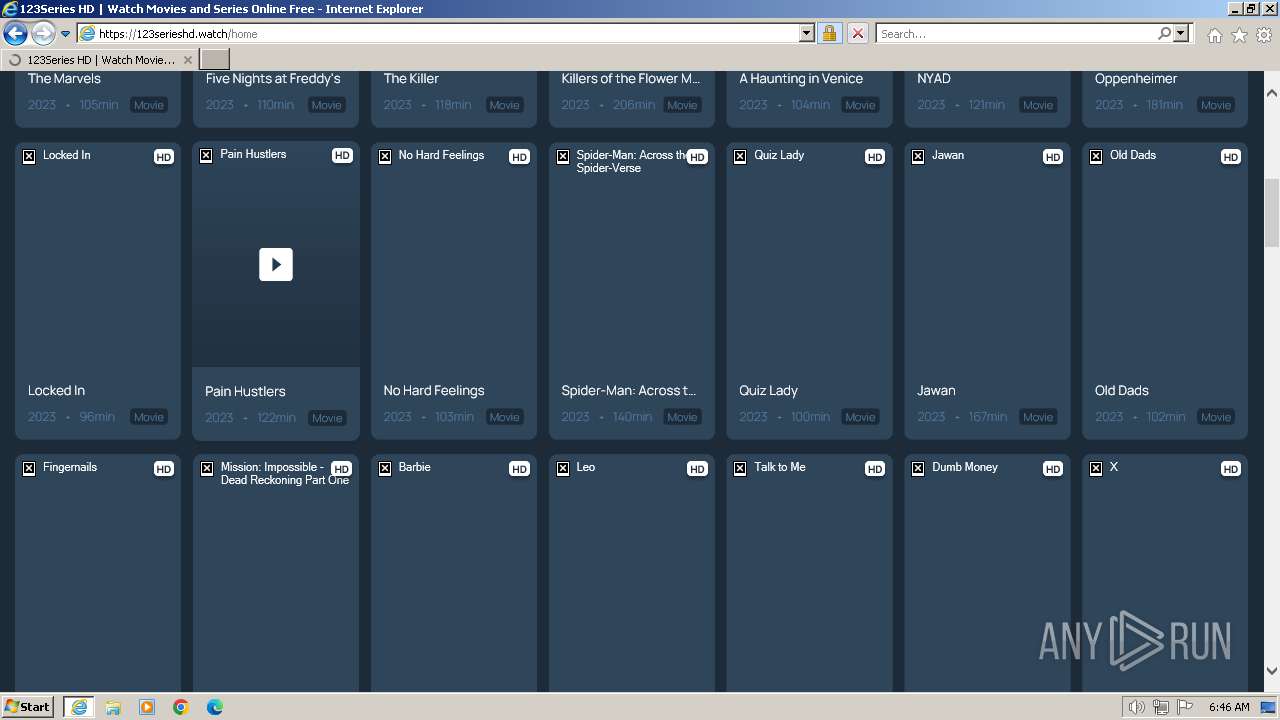Click the IE Forward navigation button
The height and width of the screenshot is (720, 1280).
pos(43,34)
